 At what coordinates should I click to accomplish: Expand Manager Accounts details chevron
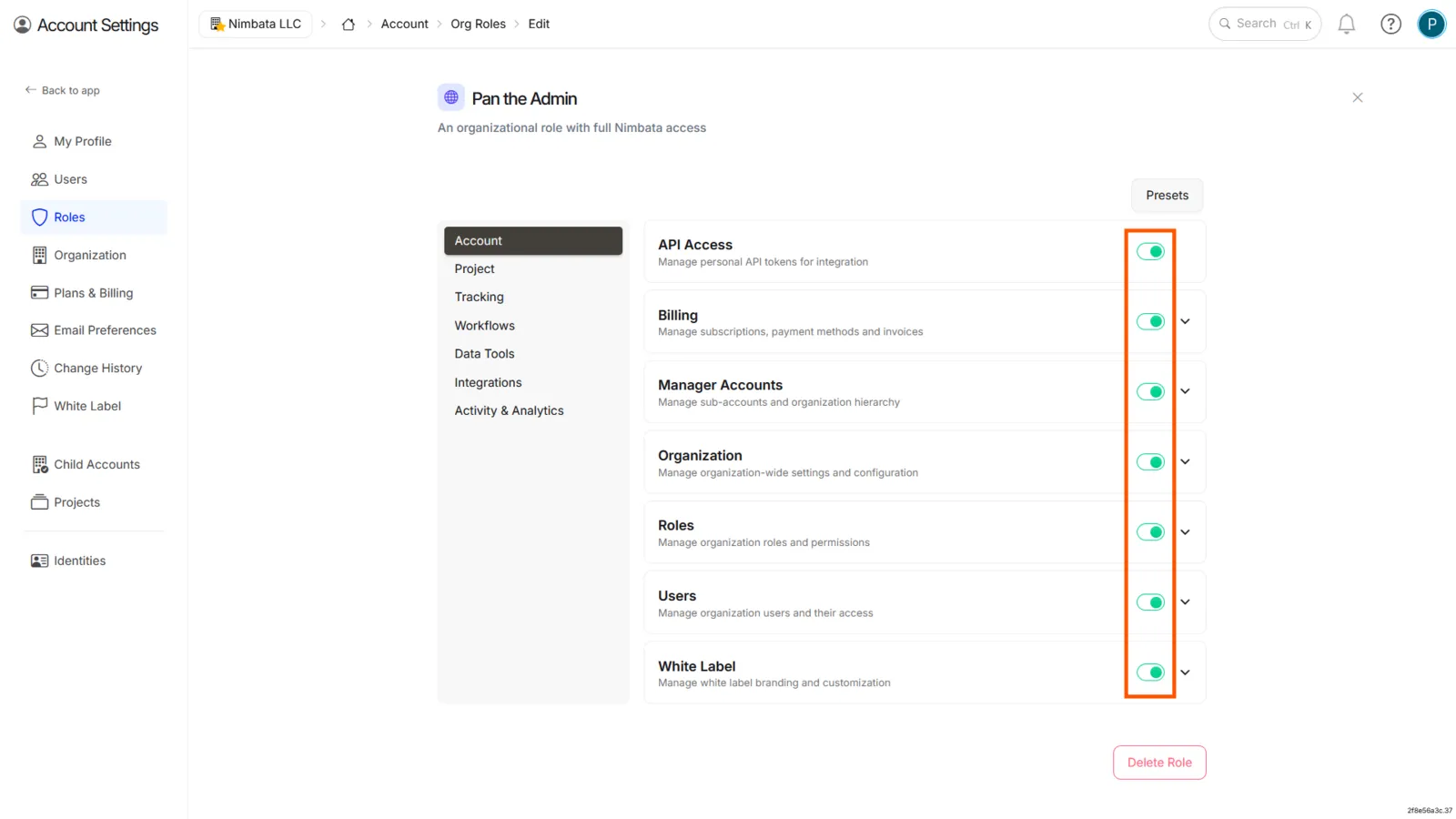1185,391
